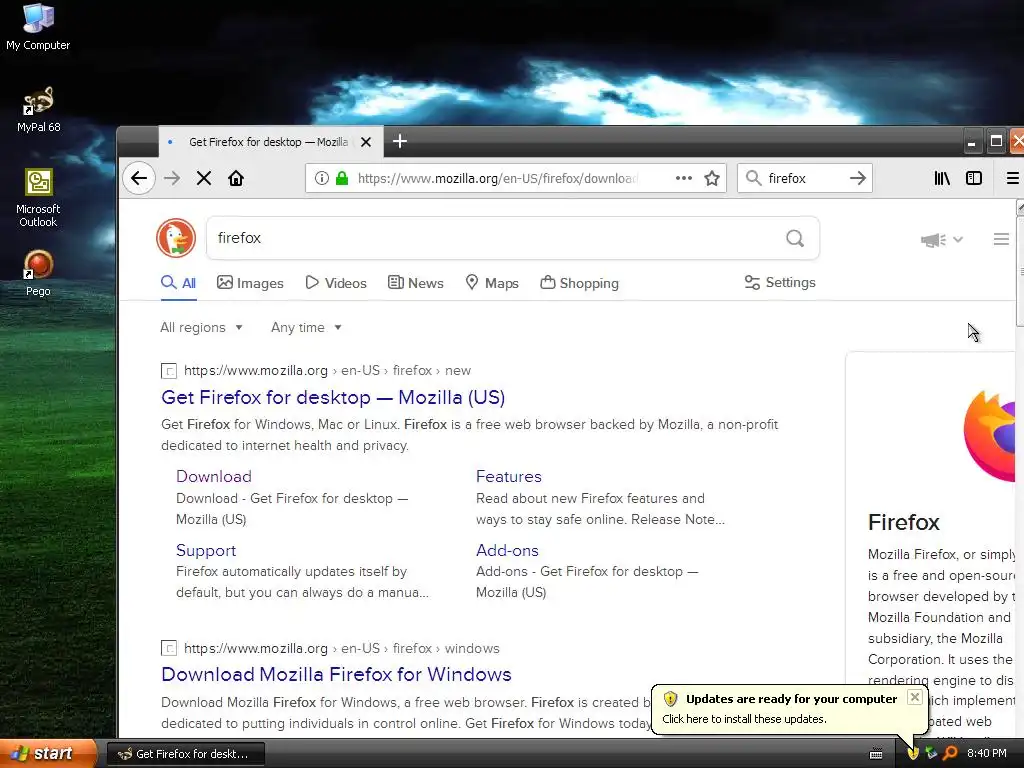The image size is (1024, 768).
Task: Click the forward navigation arrow
Action: pyautogui.click(x=172, y=178)
